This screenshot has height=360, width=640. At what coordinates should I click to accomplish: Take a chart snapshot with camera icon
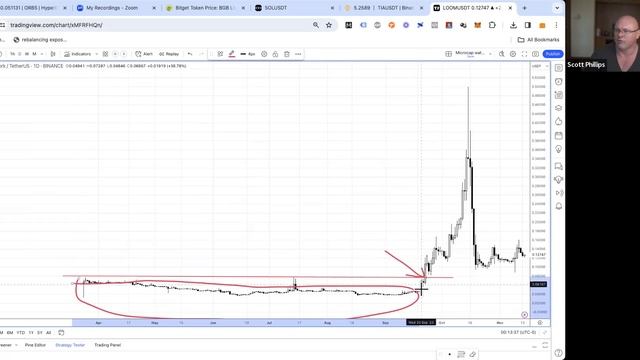click(536, 54)
